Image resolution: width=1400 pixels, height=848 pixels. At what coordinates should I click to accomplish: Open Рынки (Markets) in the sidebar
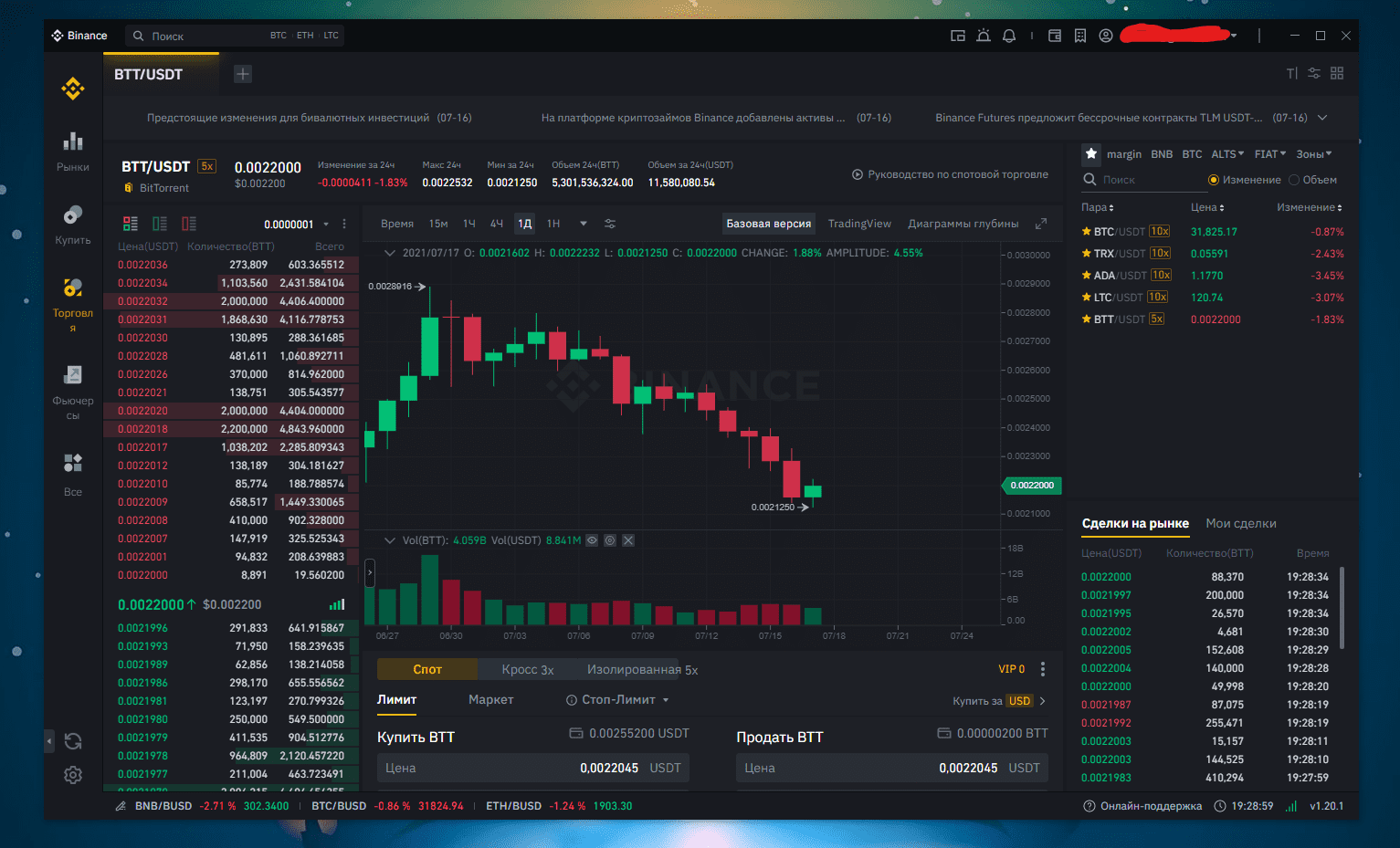click(73, 152)
